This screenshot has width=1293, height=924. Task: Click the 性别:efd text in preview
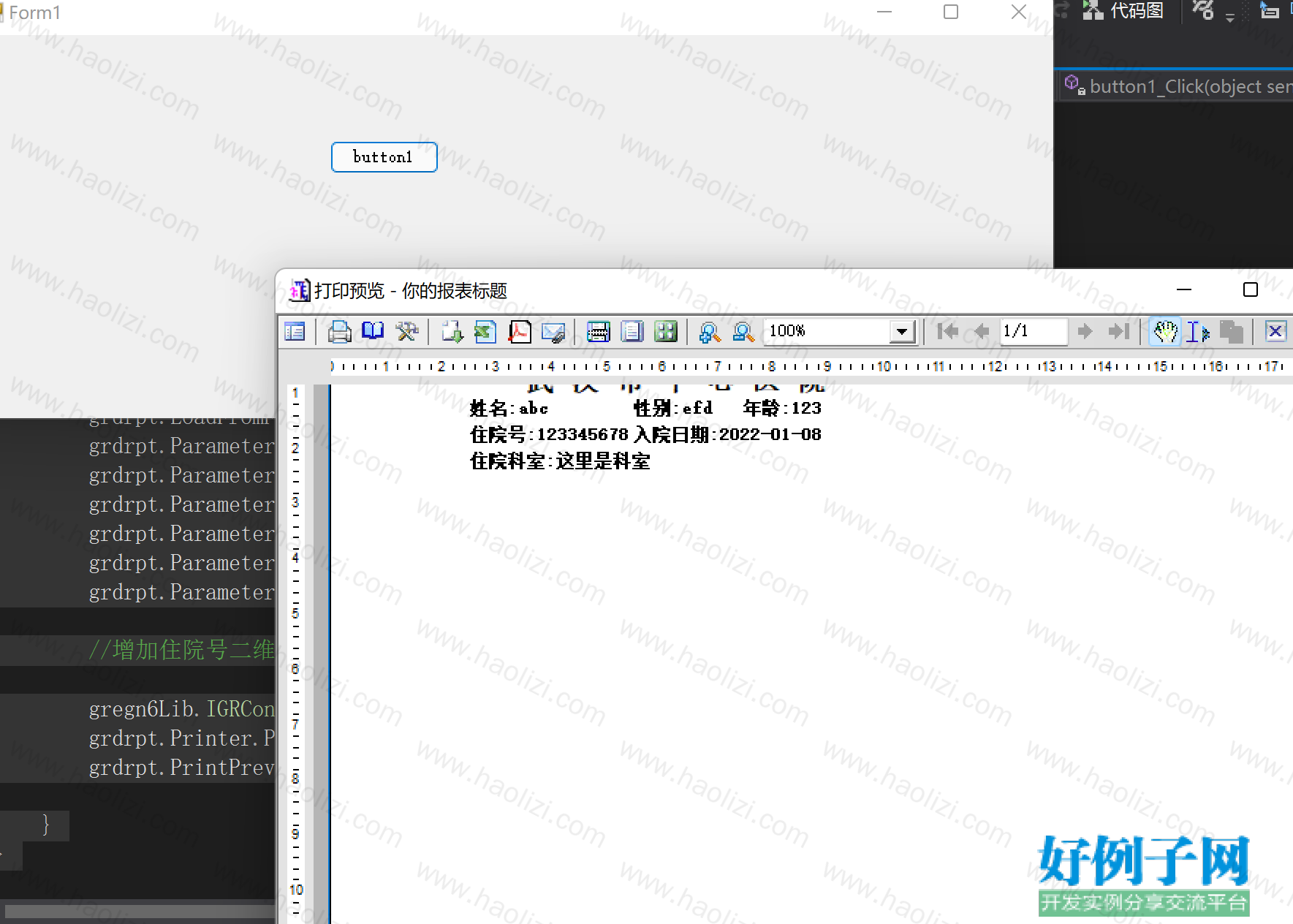[x=673, y=408]
